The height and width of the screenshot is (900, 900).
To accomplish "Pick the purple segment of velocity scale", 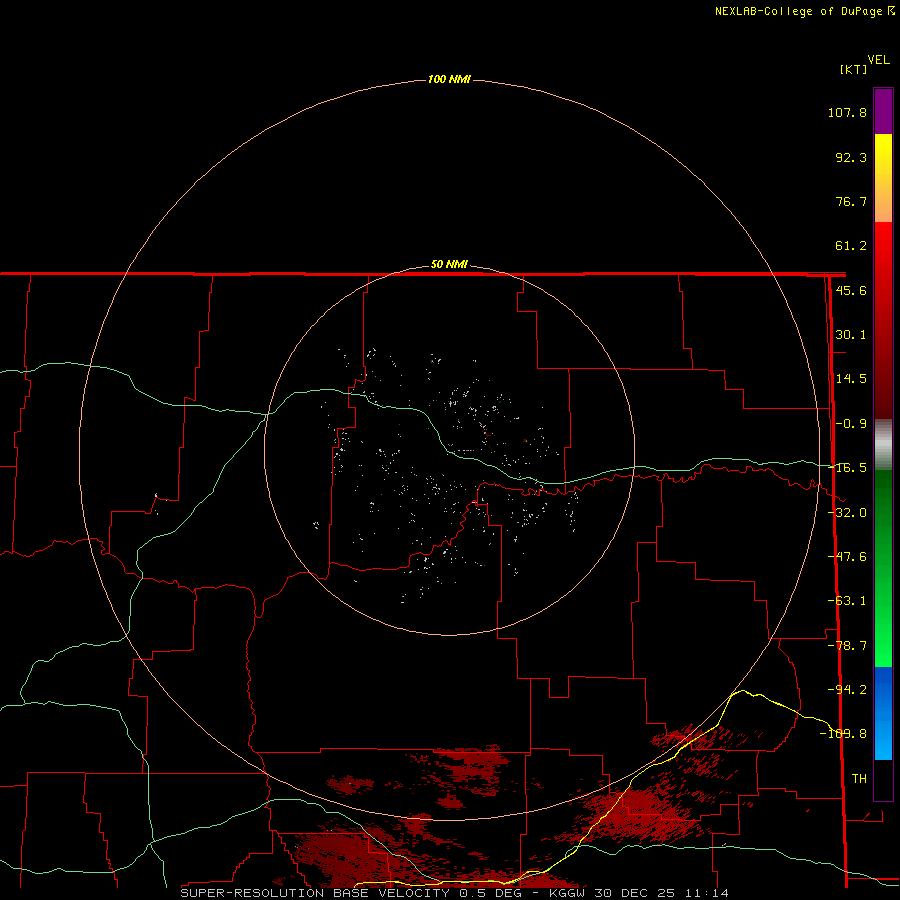I will tap(883, 111).
